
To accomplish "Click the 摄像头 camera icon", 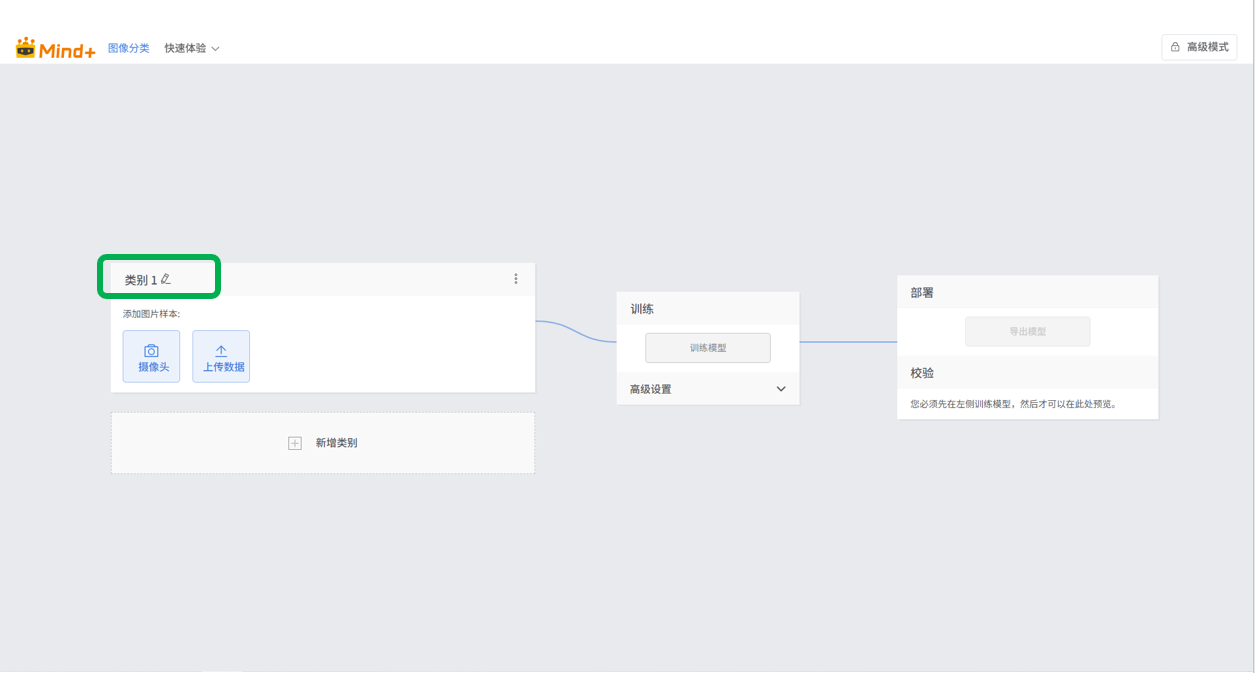I will point(151,351).
